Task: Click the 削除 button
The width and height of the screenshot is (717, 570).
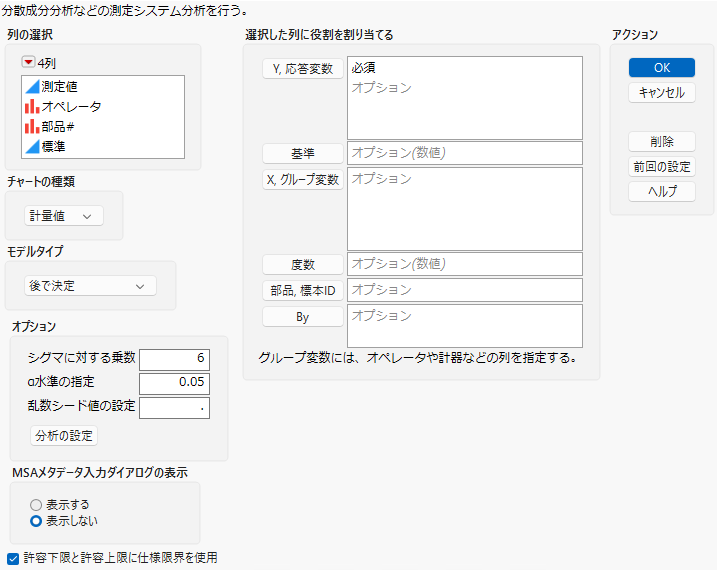Action: pyautogui.click(x=662, y=142)
